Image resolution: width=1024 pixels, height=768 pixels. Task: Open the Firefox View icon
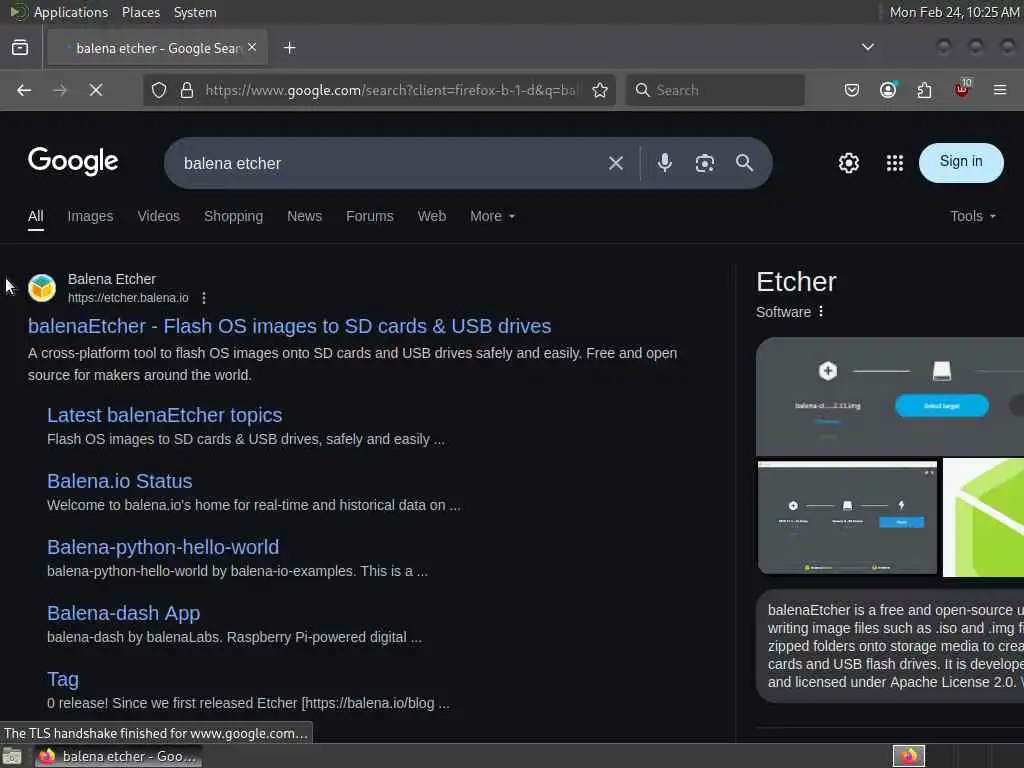(20, 48)
